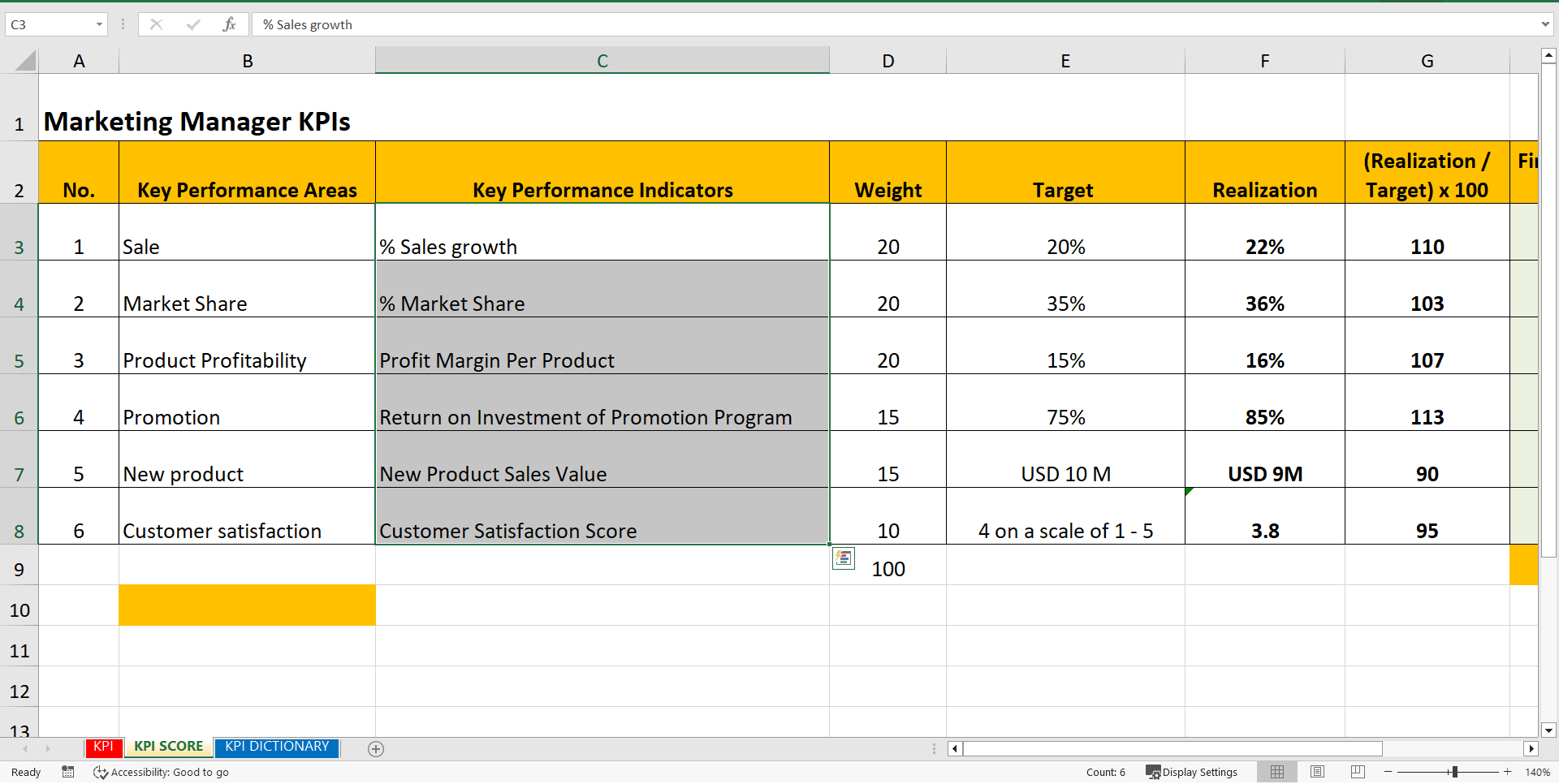Viewport: 1559px width, 784px height.
Task: Click the Marketing Manager KPIs title cell
Action: [x=197, y=121]
